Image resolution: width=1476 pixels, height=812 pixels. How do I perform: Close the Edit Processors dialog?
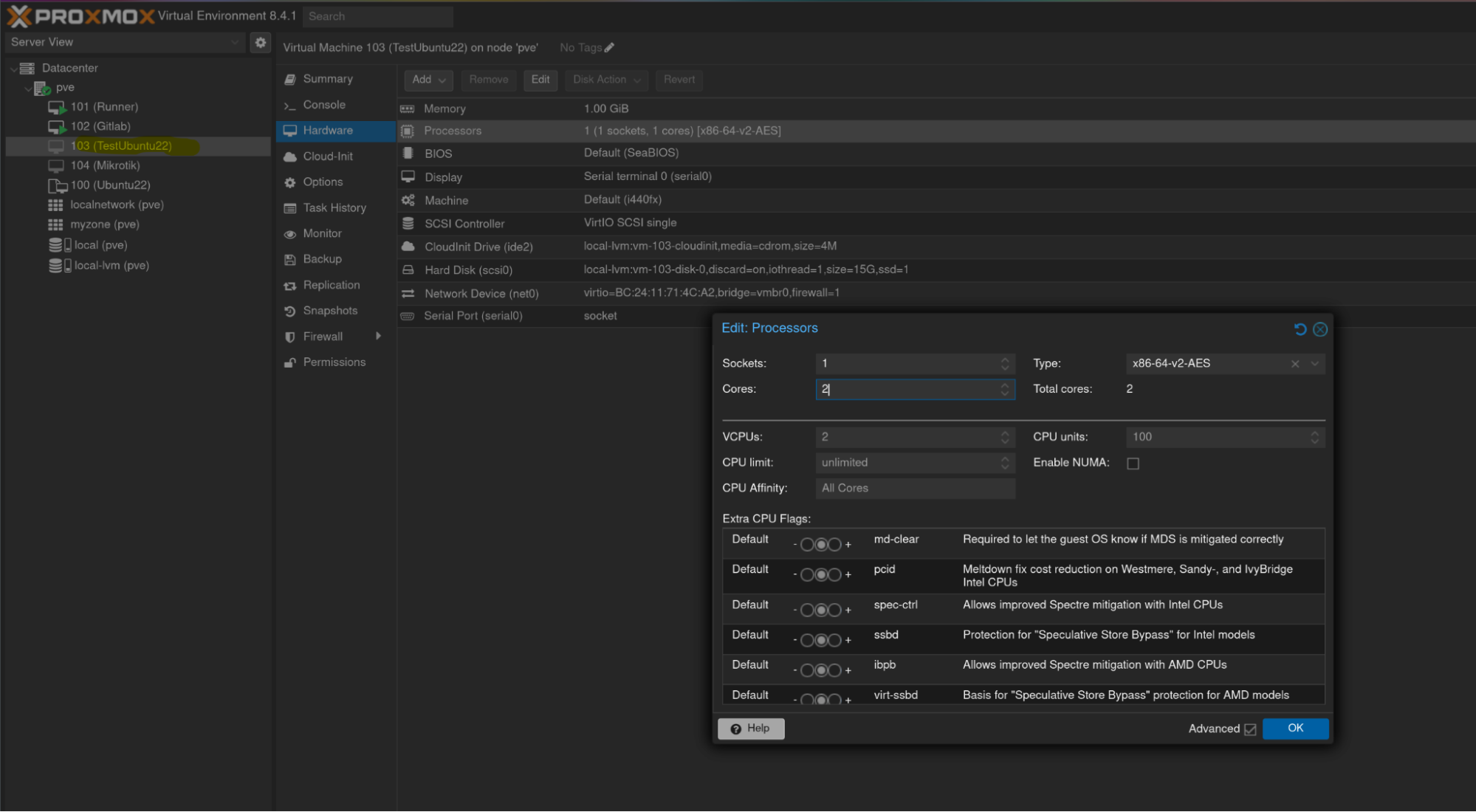click(1320, 329)
